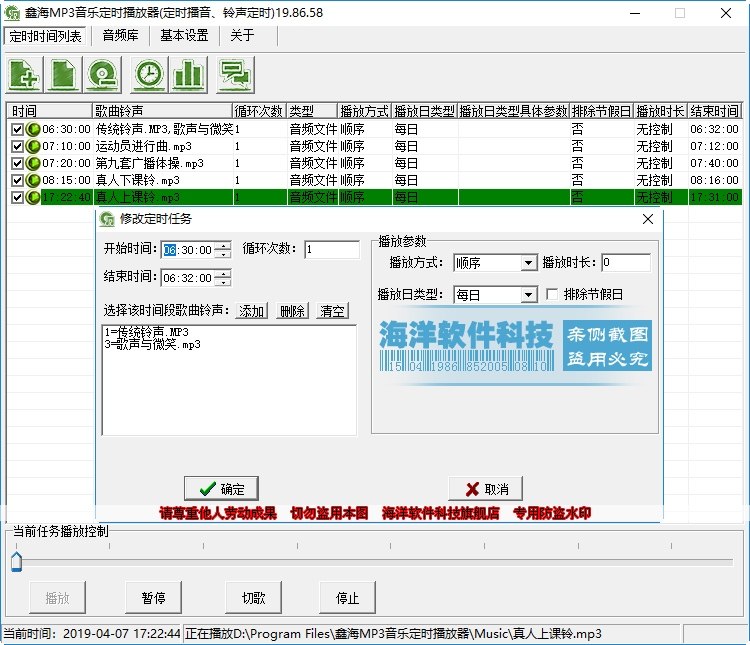Click the 结束时间 column header
This screenshot has width=750, height=645.
click(x=715, y=111)
